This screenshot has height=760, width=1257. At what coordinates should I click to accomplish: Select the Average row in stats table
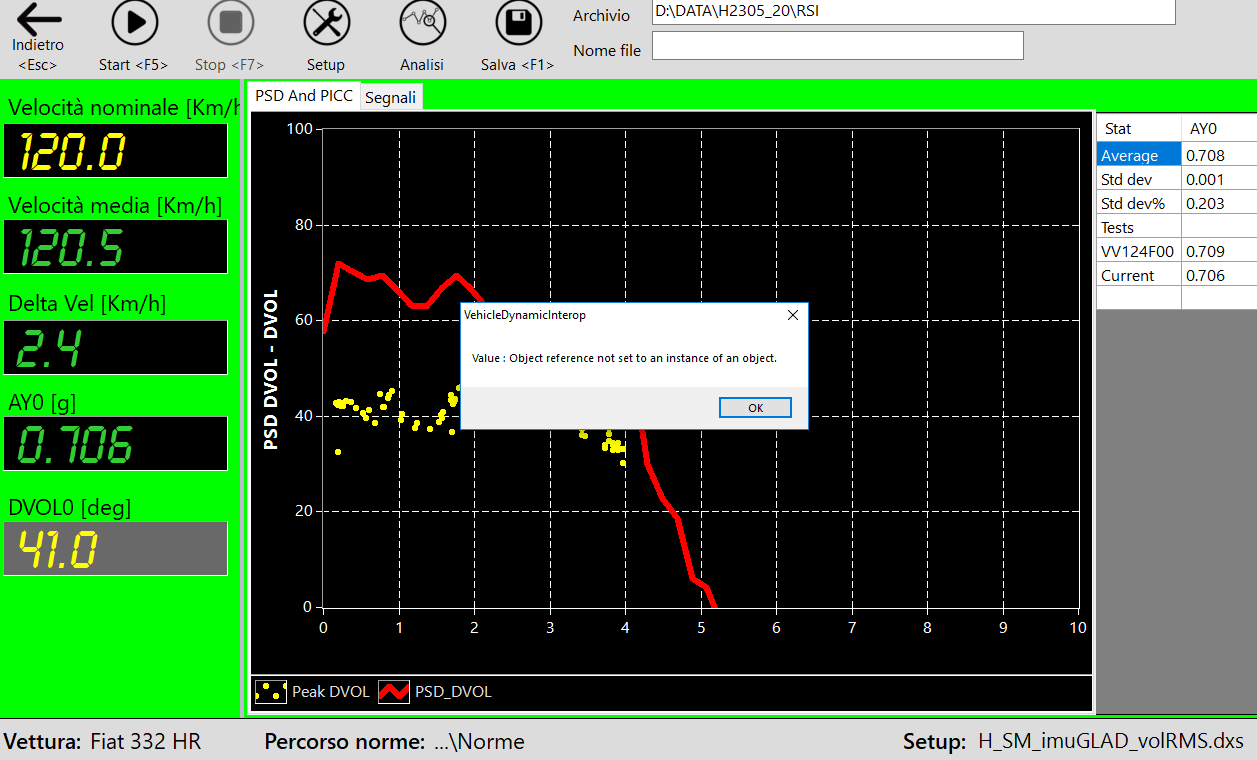tap(1138, 156)
